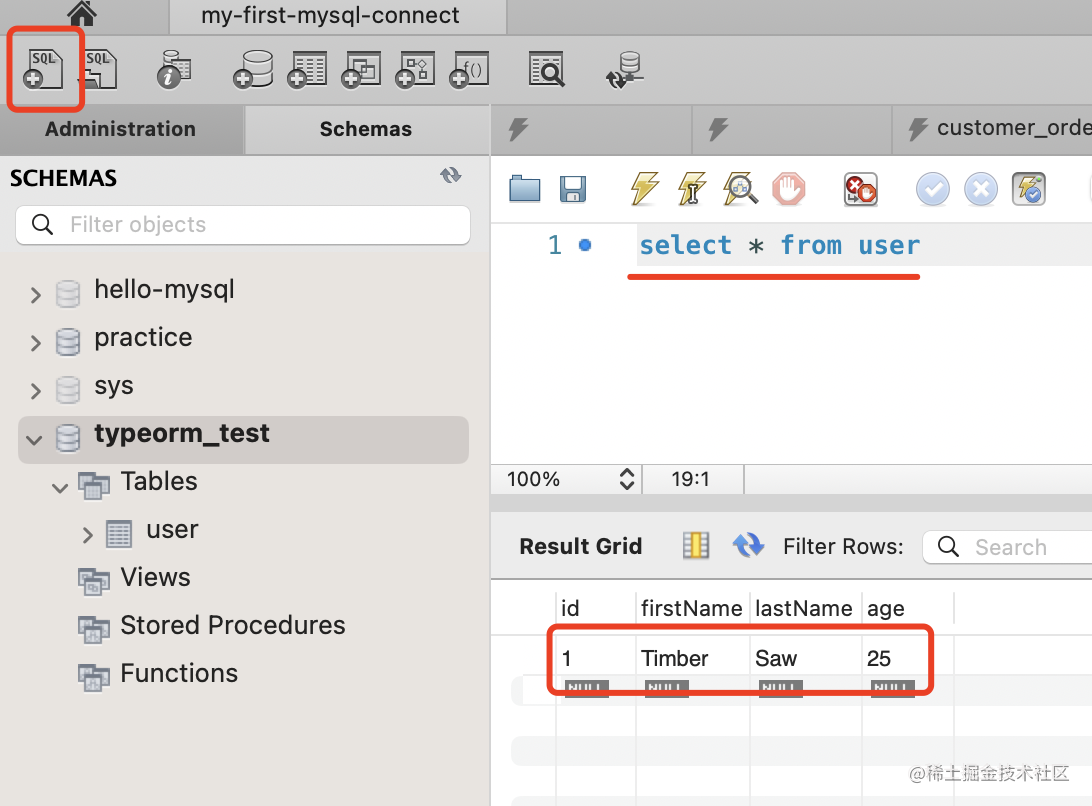The width and height of the screenshot is (1092, 806).
Task: Toggle result grid wrap cell content icon
Action: 695,545
